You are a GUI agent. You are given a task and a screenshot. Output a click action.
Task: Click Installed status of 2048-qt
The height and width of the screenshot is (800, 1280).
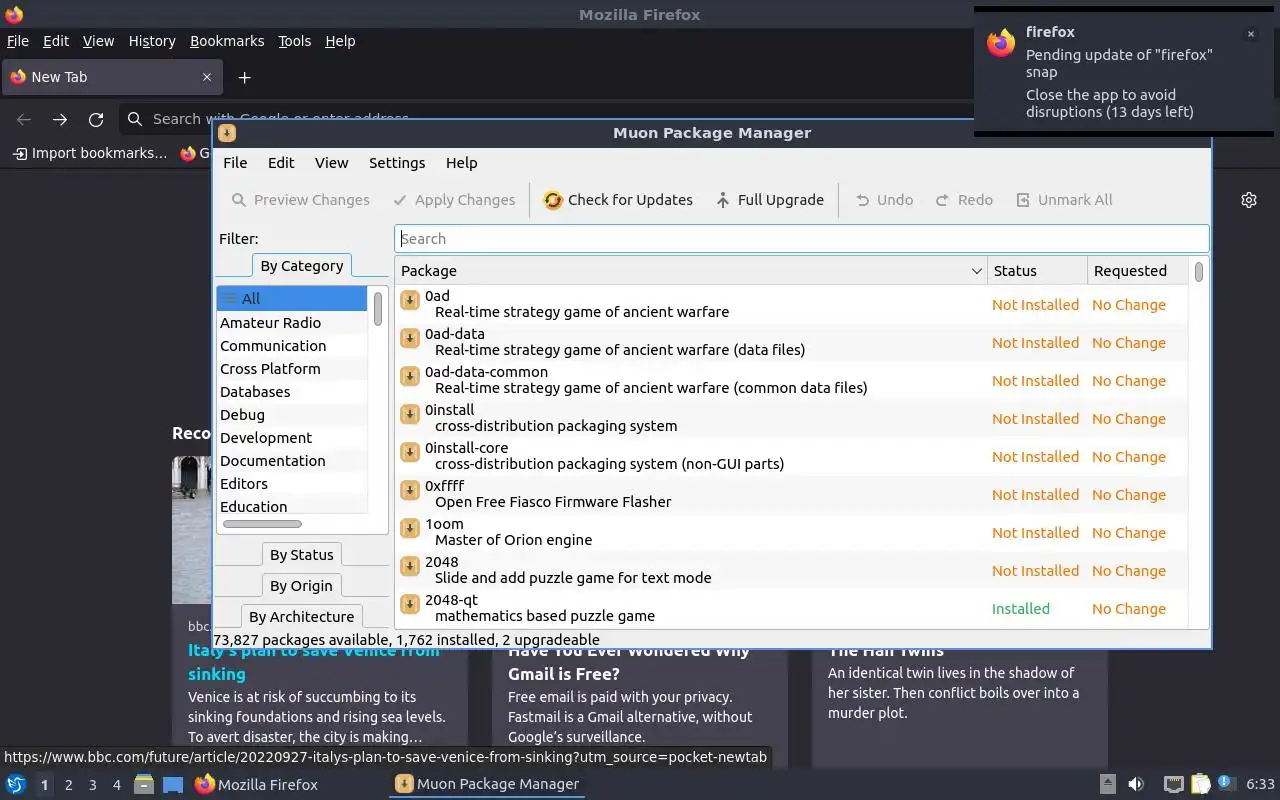[1020, 609]
